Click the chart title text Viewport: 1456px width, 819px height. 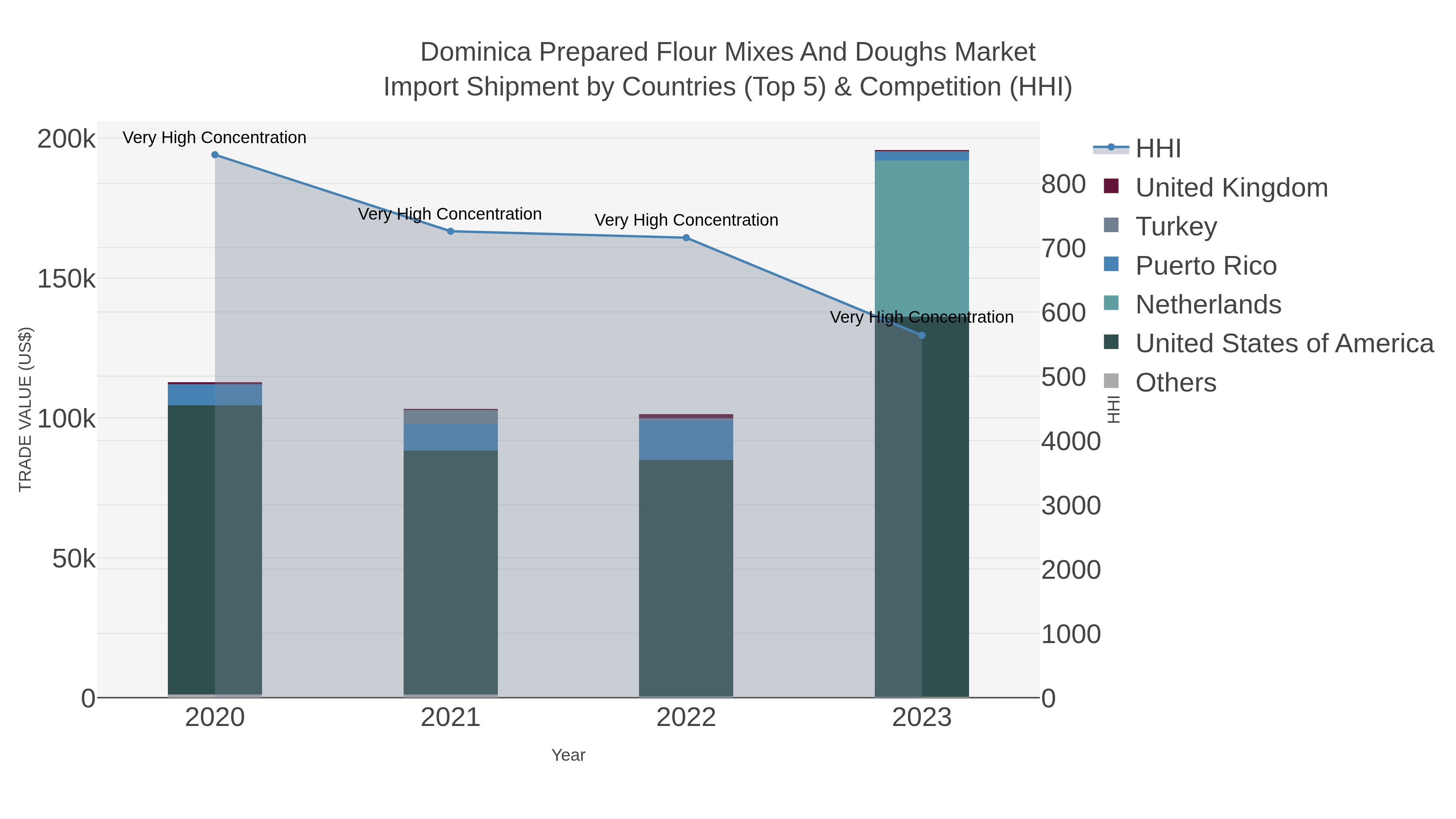tap(728, 70)
